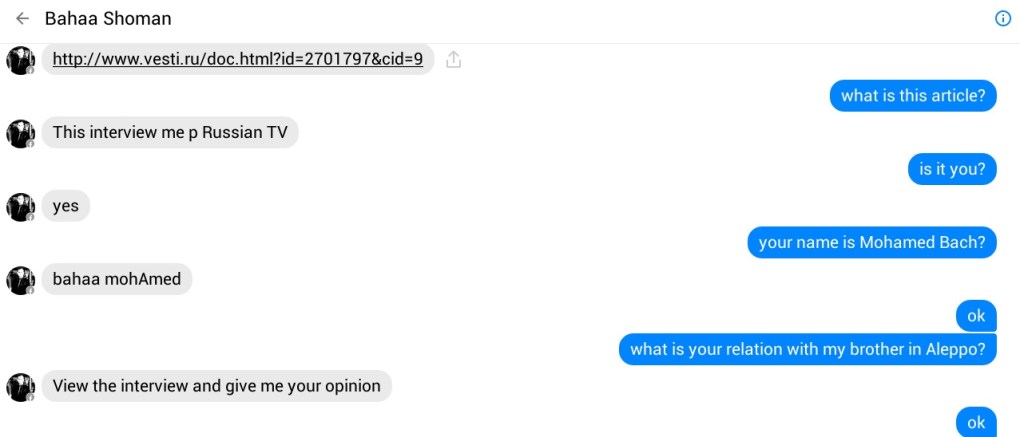Select the message about brother in Aleppo

(x=807, y=350)
